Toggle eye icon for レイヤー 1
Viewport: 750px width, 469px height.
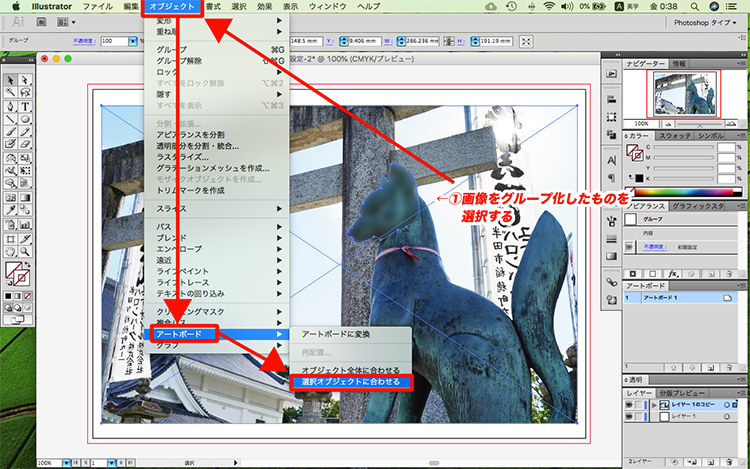[x=631, y=416]
